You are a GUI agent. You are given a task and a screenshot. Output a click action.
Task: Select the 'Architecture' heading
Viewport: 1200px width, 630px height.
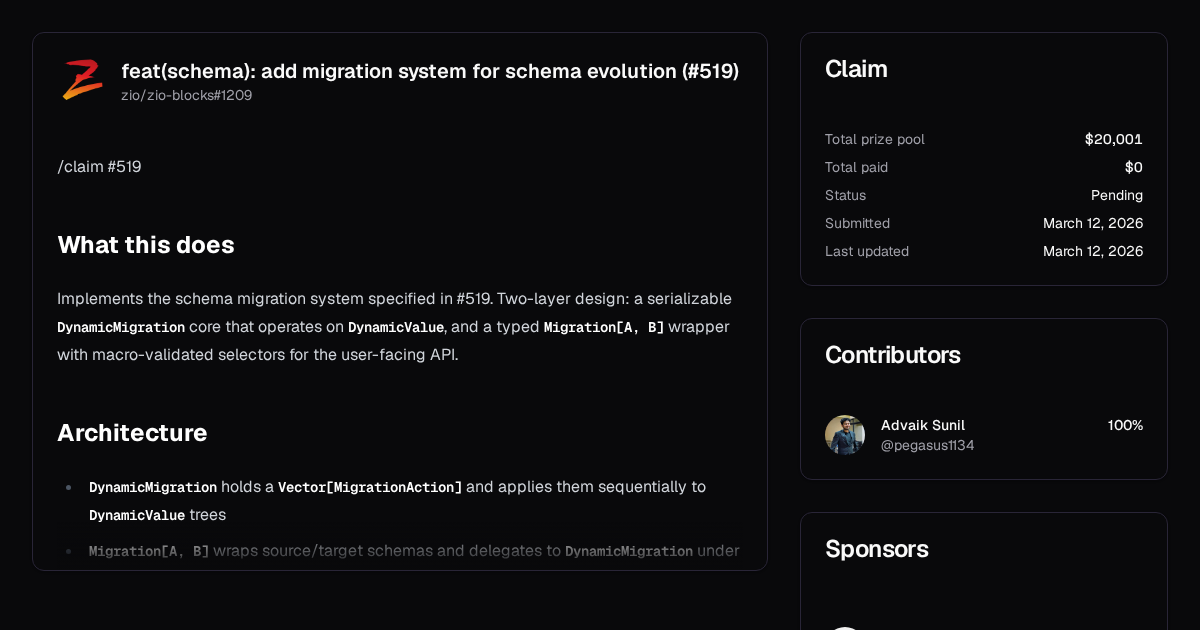click(x=132, y=433)
